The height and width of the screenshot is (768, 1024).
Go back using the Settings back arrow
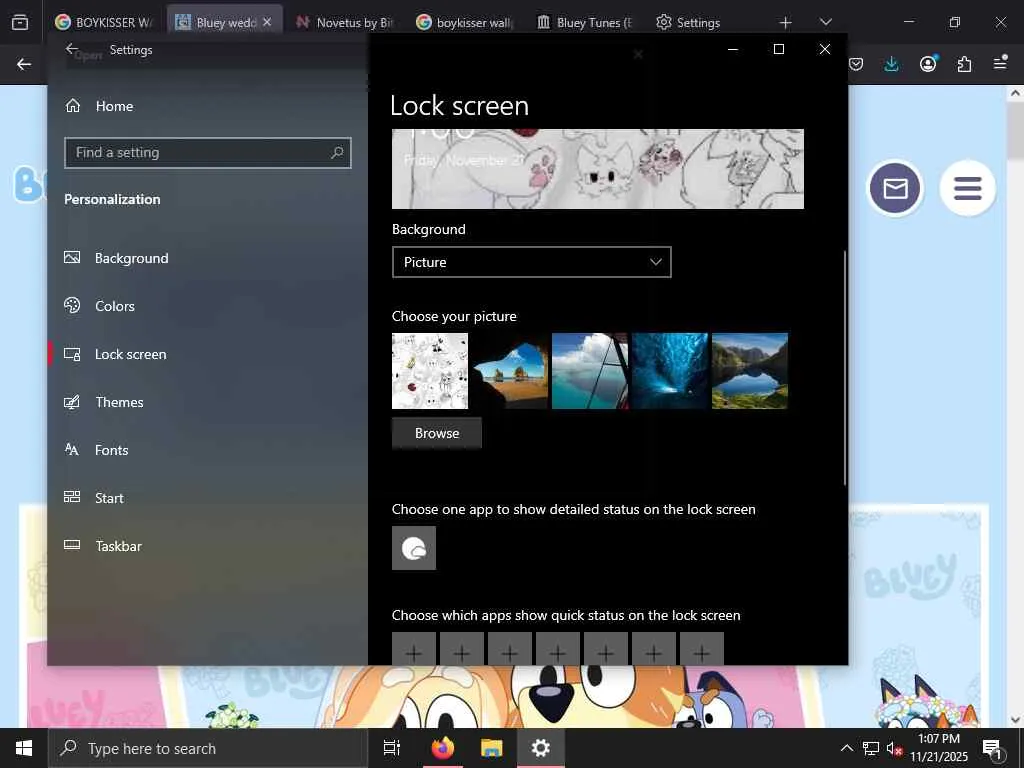pyautogui.click(x=72, y=49)
